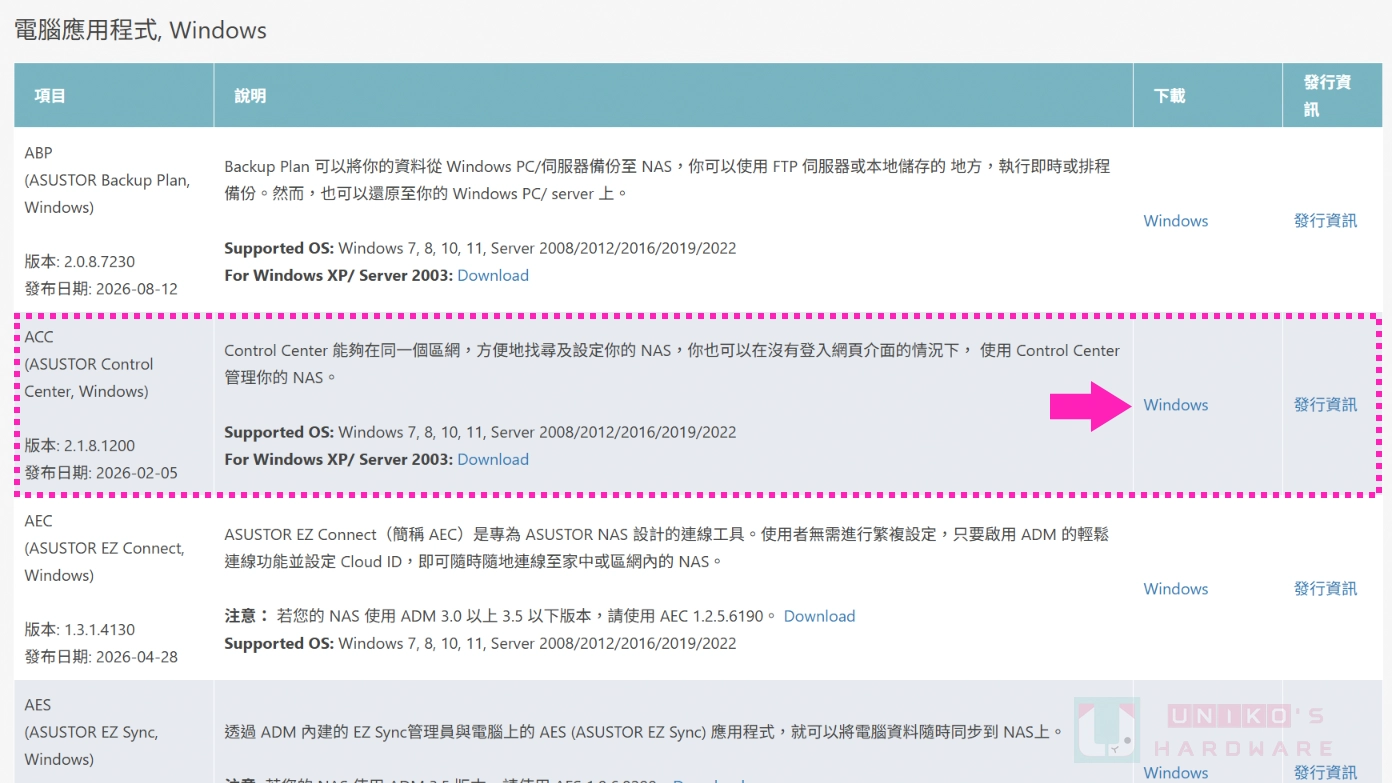The image size is (1392, 783).
Task: Download ACC via its Windows link
Action: click(x=1175, y=405)
